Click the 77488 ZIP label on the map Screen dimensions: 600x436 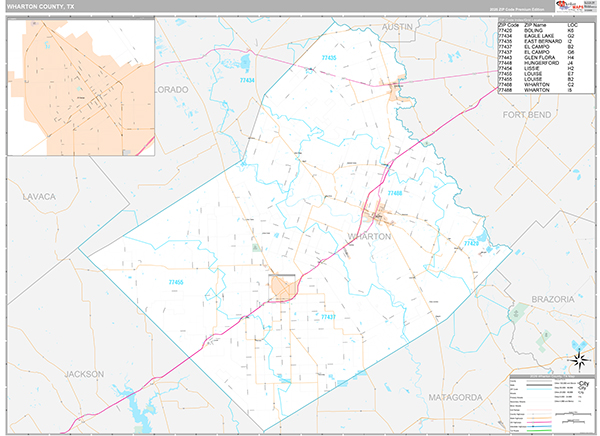tap(395, 193)
